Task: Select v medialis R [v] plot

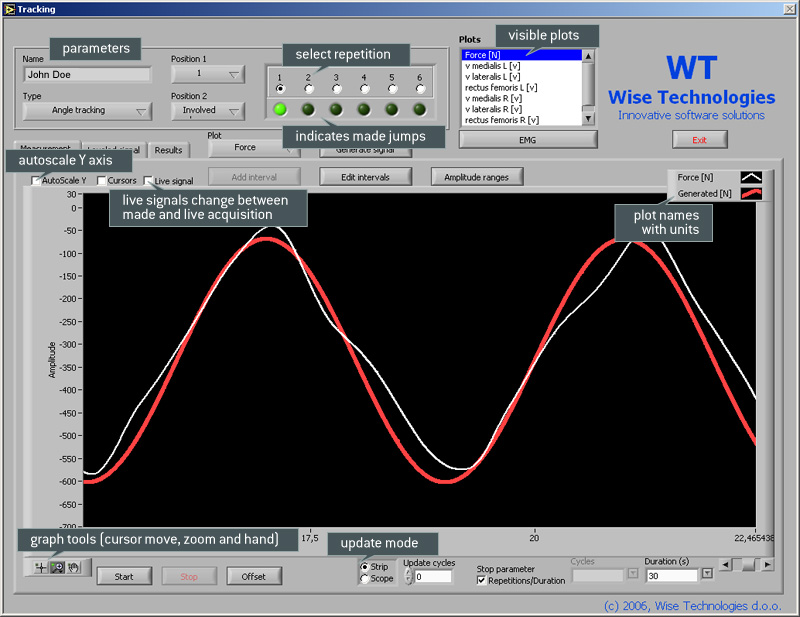Action: [521, 98]
